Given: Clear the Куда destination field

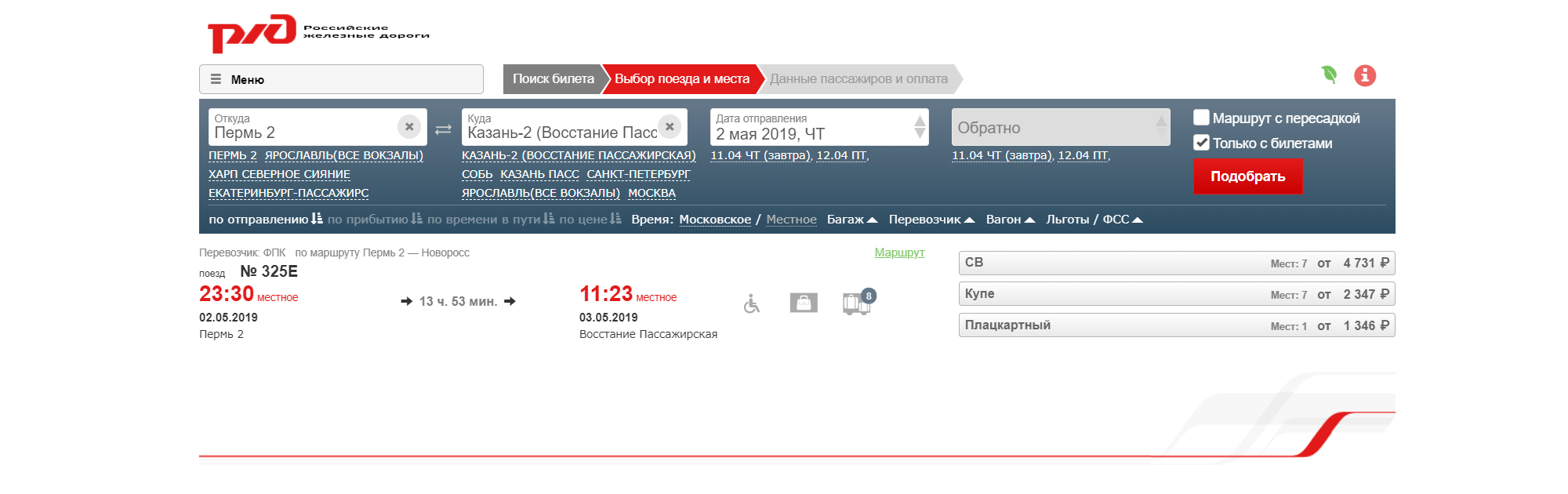Looking at the screenshot, I should pos(670,126).
